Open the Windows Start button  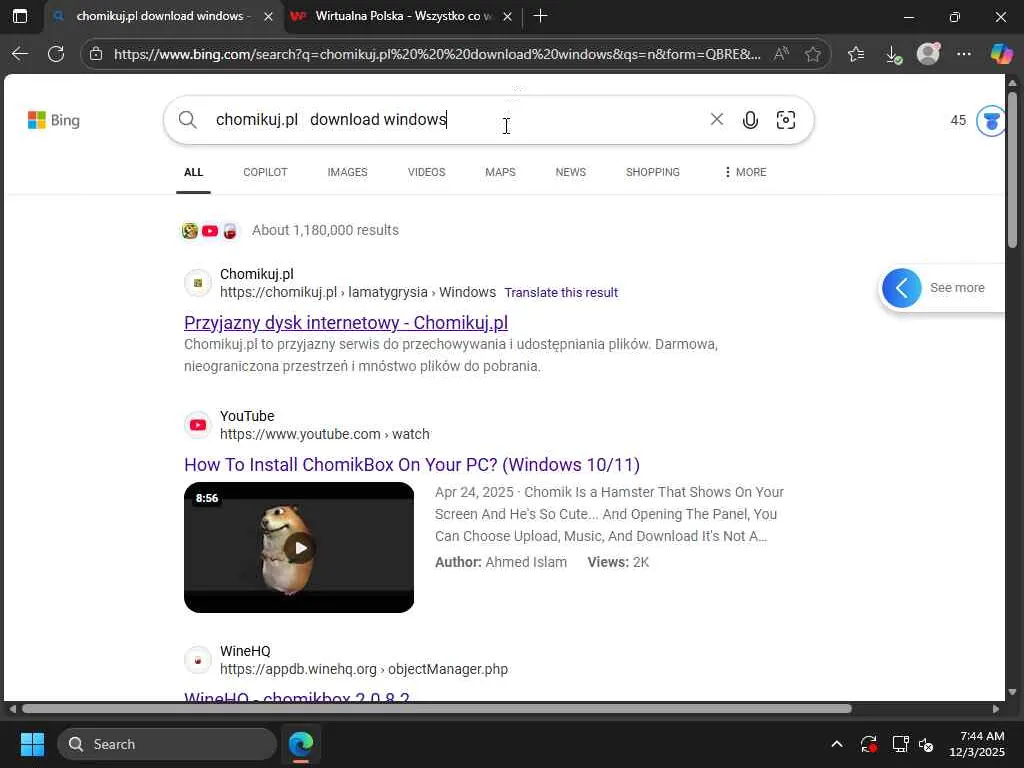tap(32, 744)
